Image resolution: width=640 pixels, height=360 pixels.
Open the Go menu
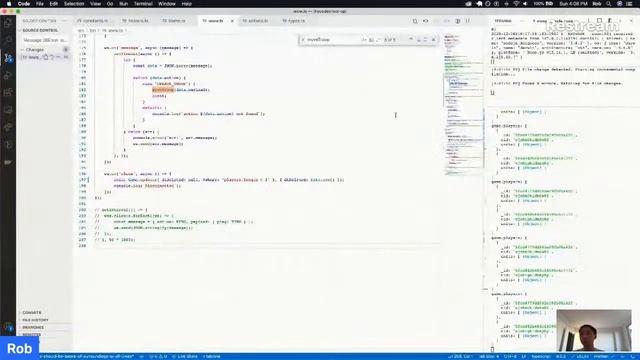[x=110, y=4]
